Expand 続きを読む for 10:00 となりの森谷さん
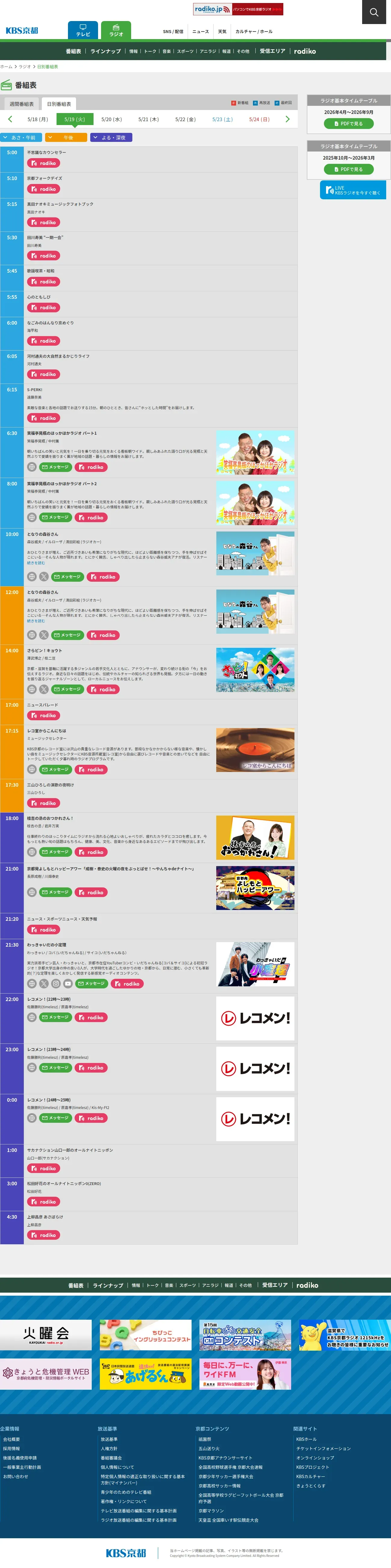The image size is (391, 1568). click(36, 563)
